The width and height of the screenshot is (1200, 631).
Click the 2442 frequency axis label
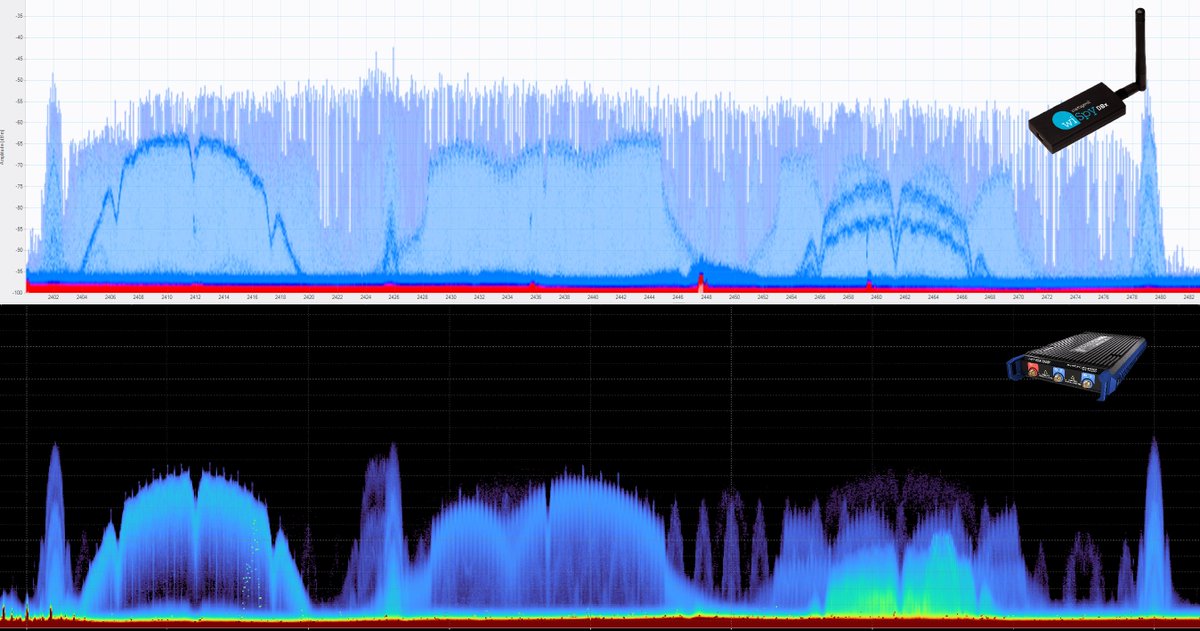tap(621, 297)
